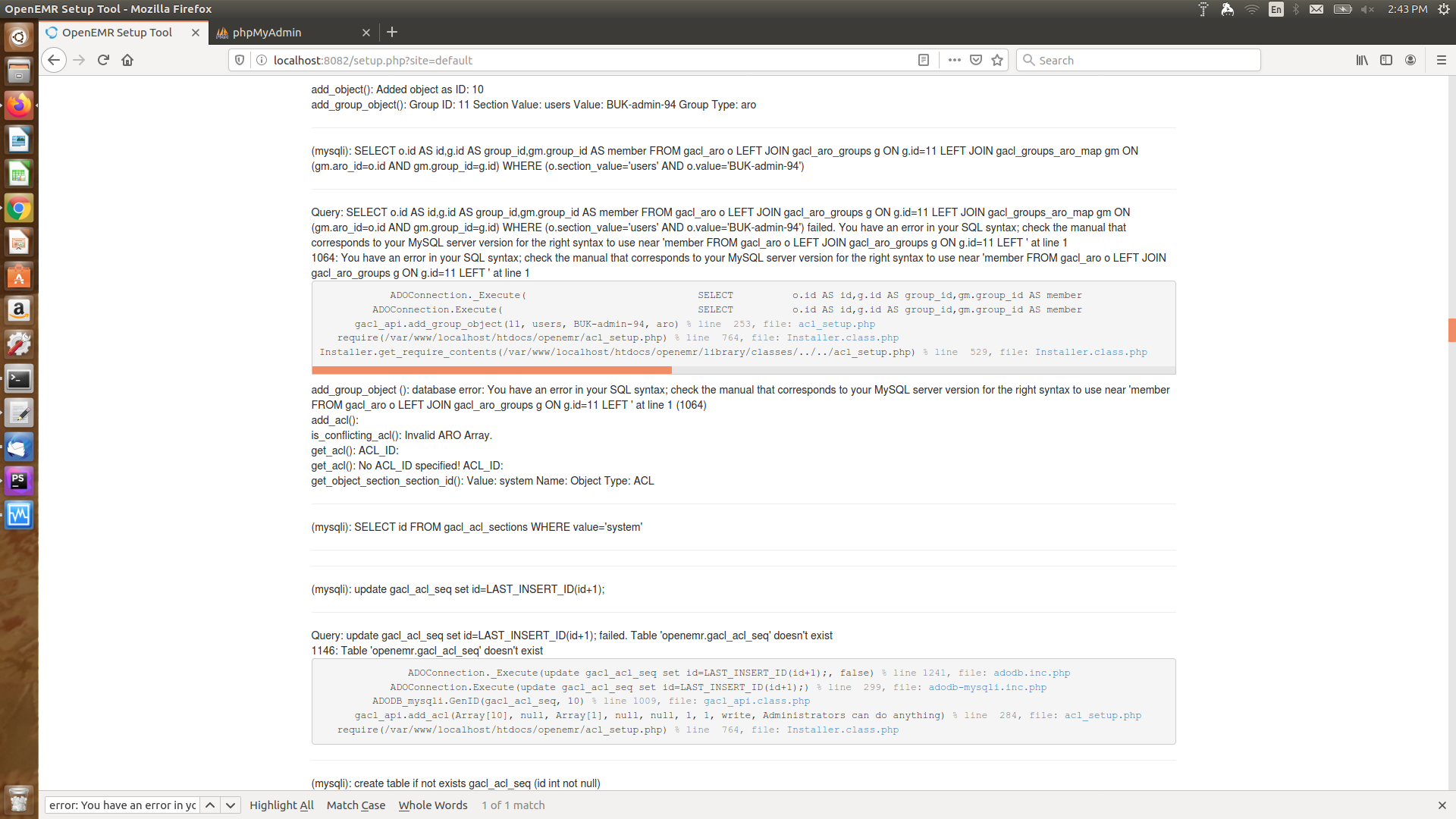Viewport: 1456px width, 819px height.
Task: Open the adodb.inc.php link
Action: pyautogui.click(x=1031, y=673)
